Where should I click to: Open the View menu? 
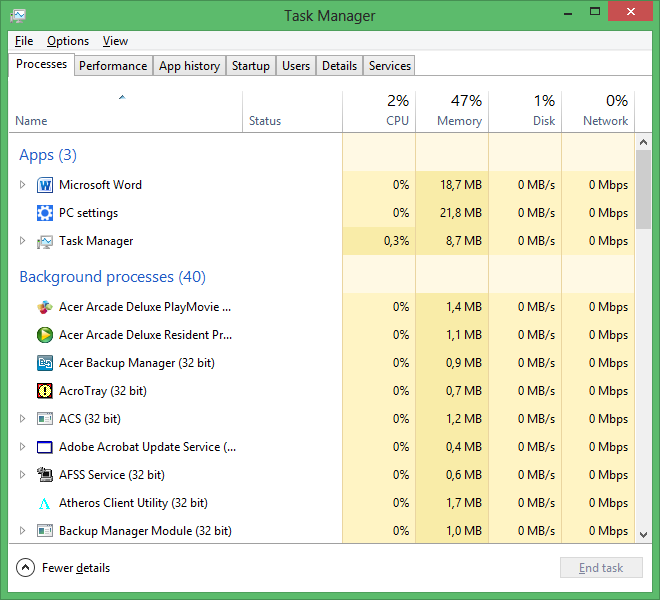pos(115,41)
